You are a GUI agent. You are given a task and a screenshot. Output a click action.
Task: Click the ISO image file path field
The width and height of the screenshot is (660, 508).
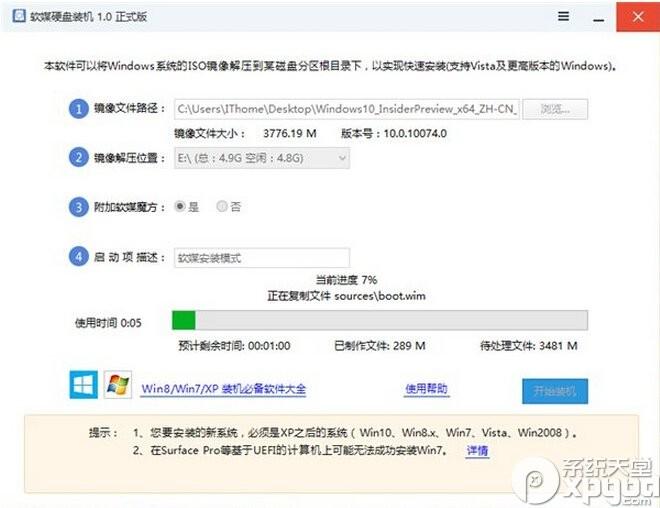(347, 109)
